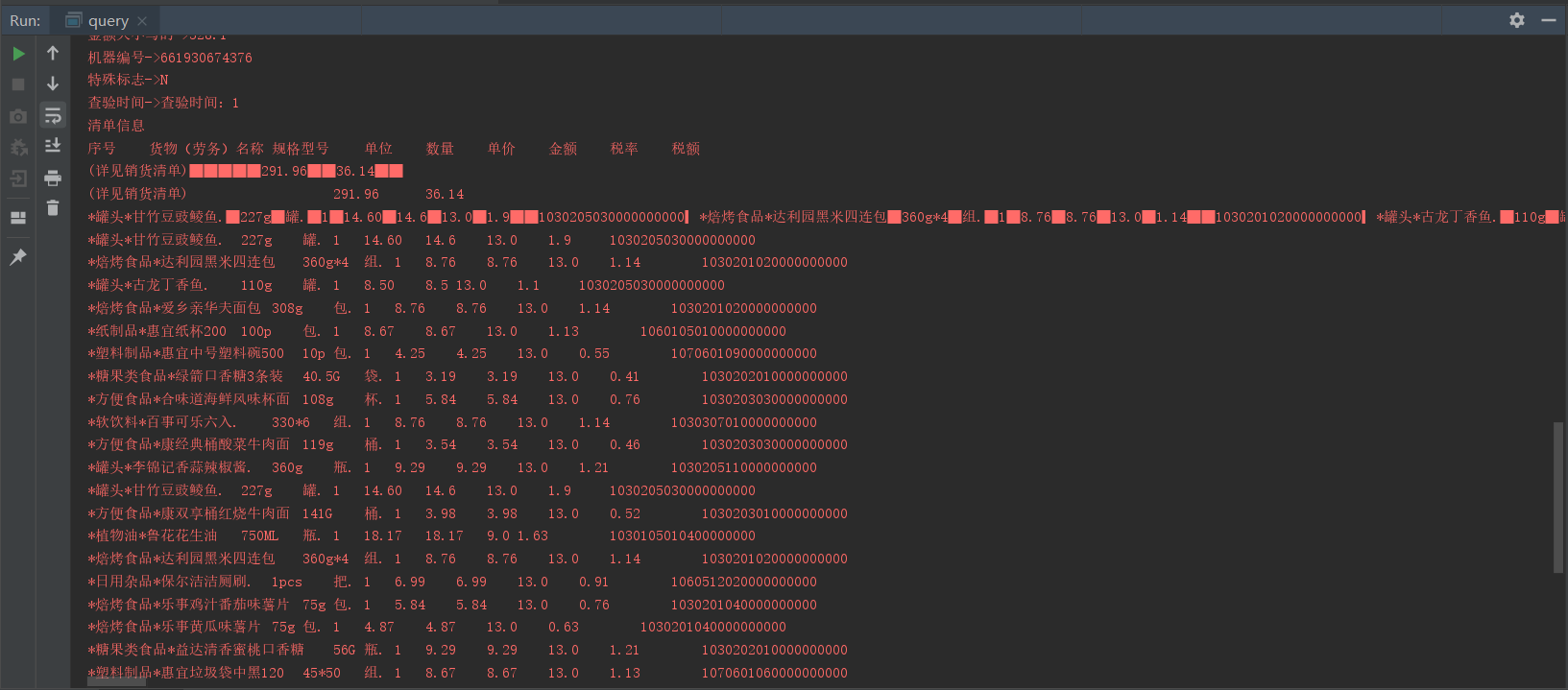Click the Up the Stack Trace arrow
Screen dimensions: 1568x690
click(x=53, y=53)
